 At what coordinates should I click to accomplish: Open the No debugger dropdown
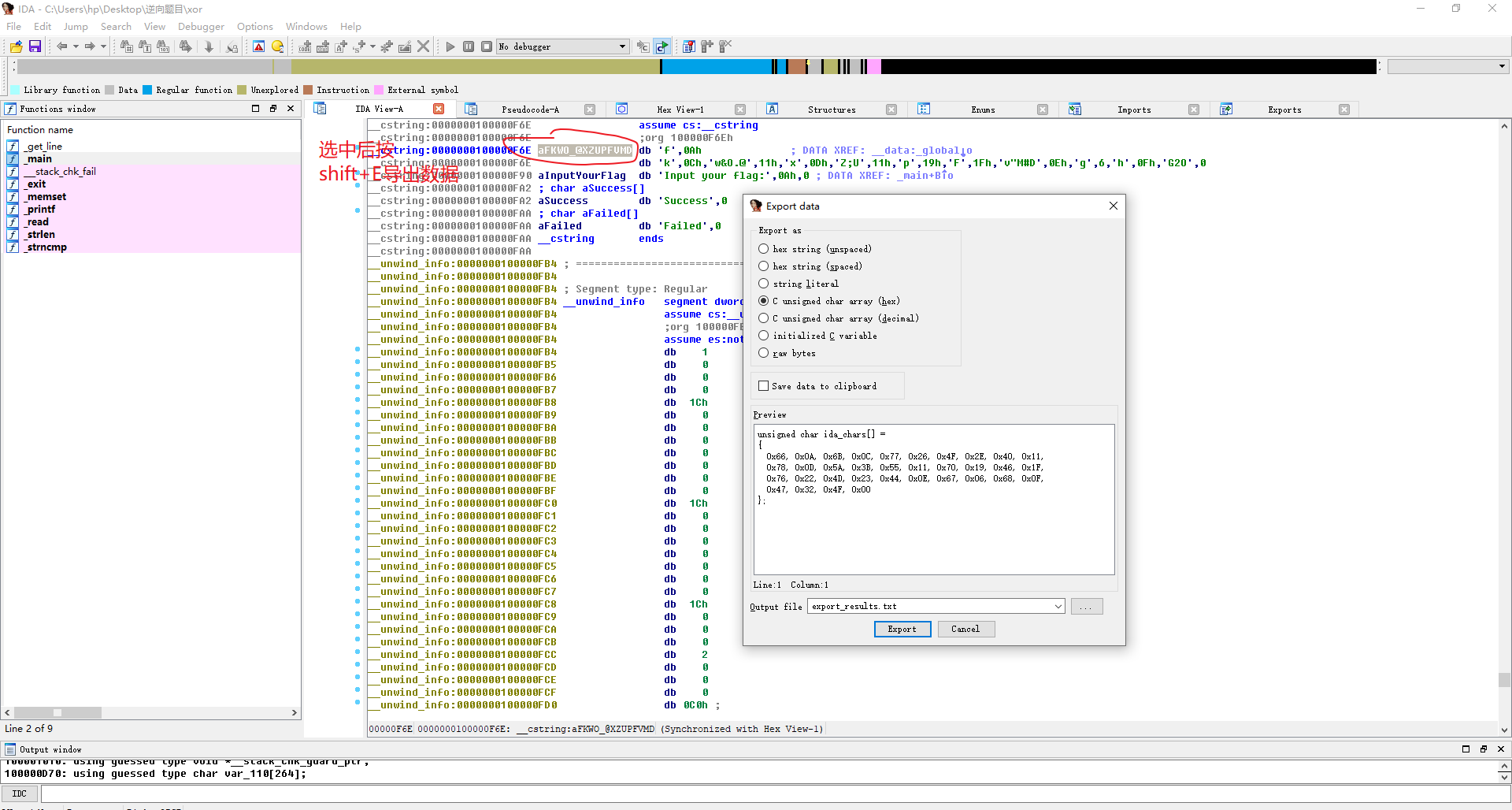point(622,46)
